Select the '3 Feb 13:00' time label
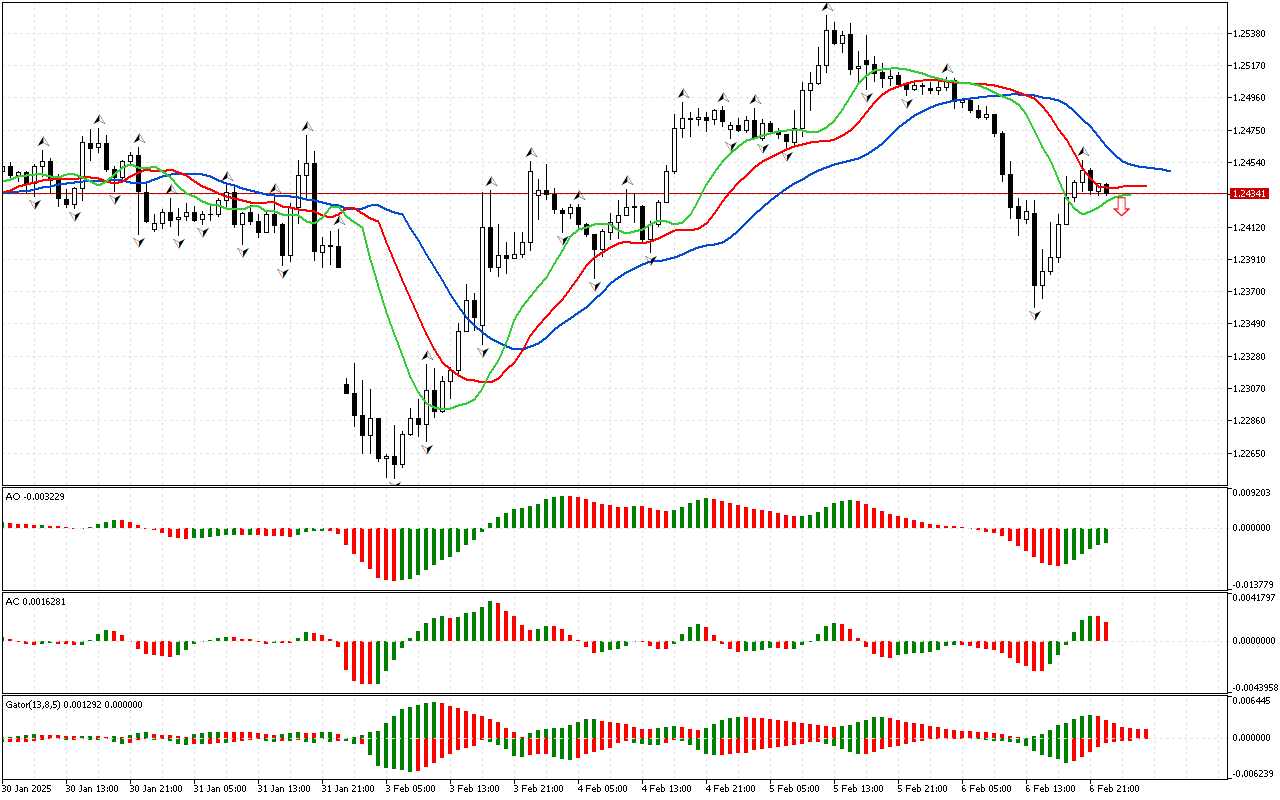This screenshot has height=800, width=1280. click(476, 789)
